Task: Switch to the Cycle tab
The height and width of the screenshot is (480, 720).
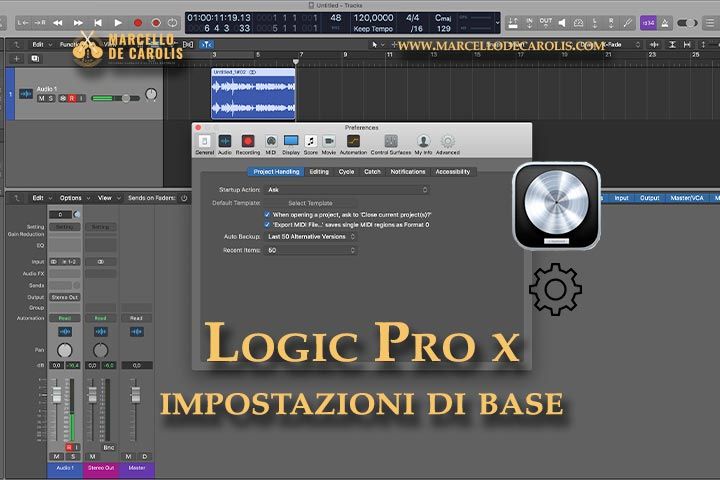Action: click(346, 172)
